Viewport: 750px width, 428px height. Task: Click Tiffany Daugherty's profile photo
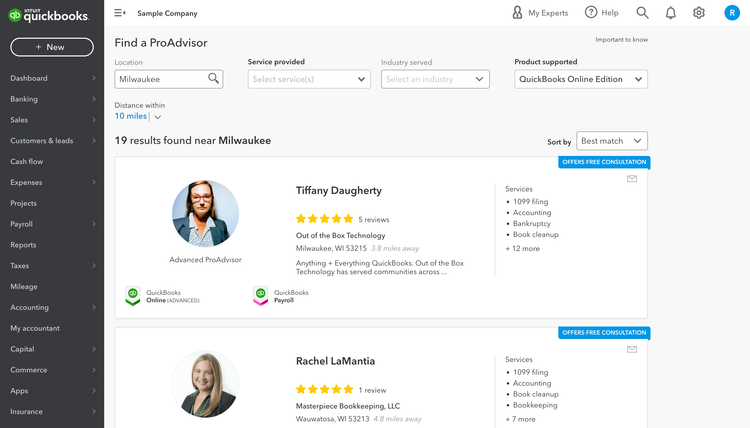coord(205,213)
